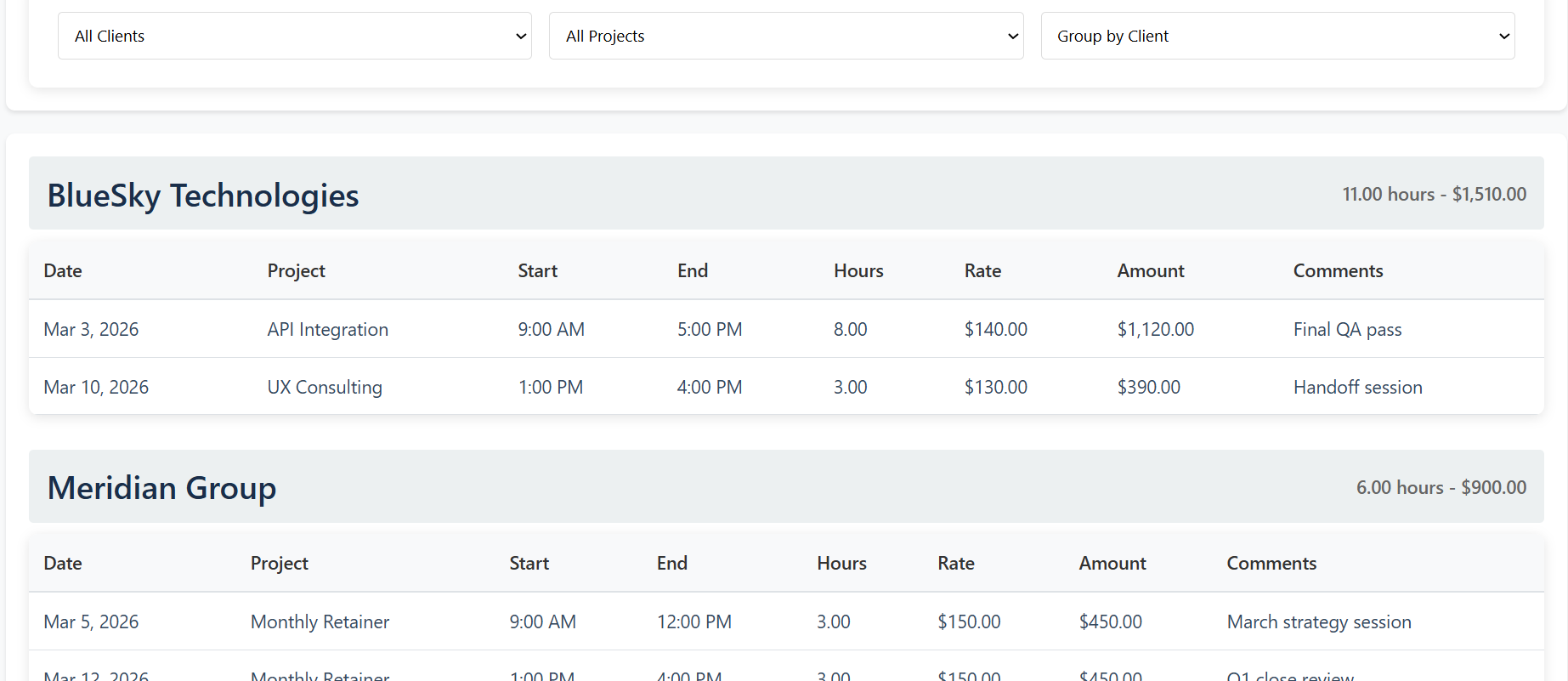Click the Date column header in Meridian table
1568x681 pixels.
[63, 563]
